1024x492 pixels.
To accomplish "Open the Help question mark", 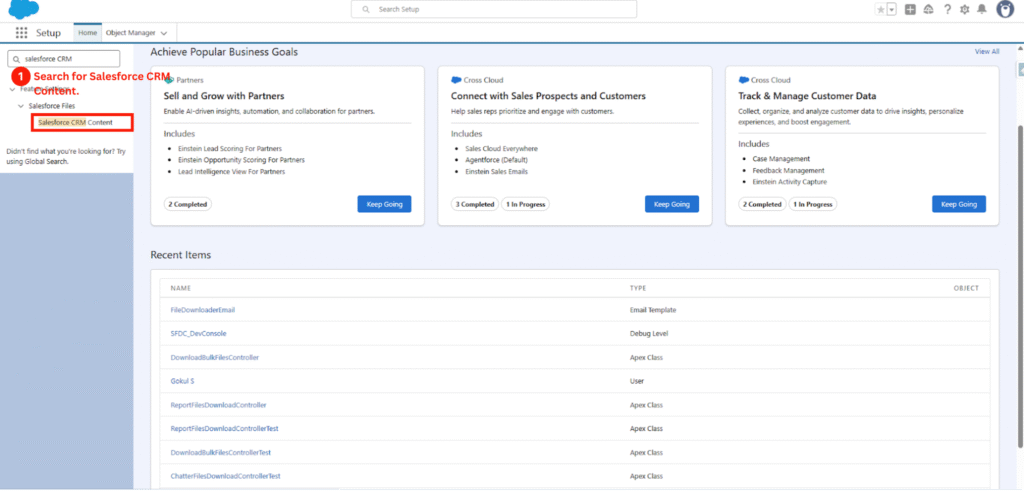I will point(947,9).
